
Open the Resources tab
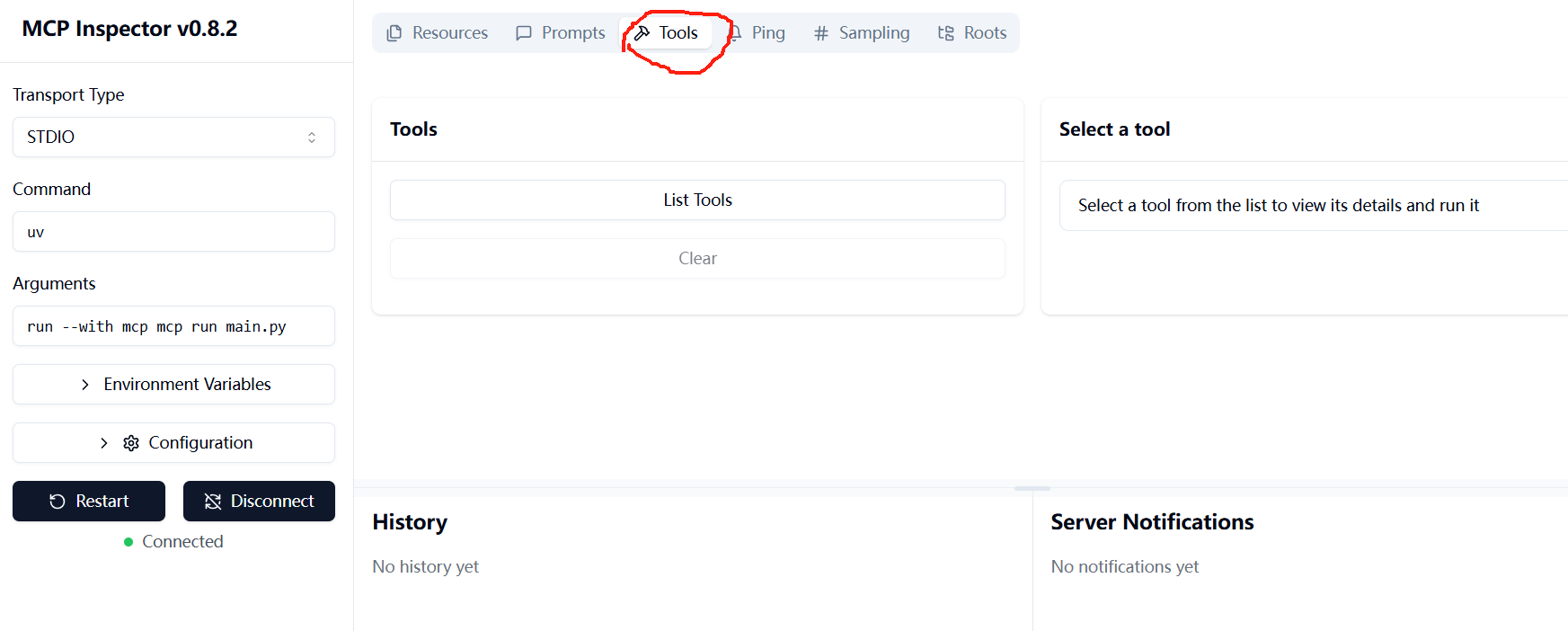[437, 33]
